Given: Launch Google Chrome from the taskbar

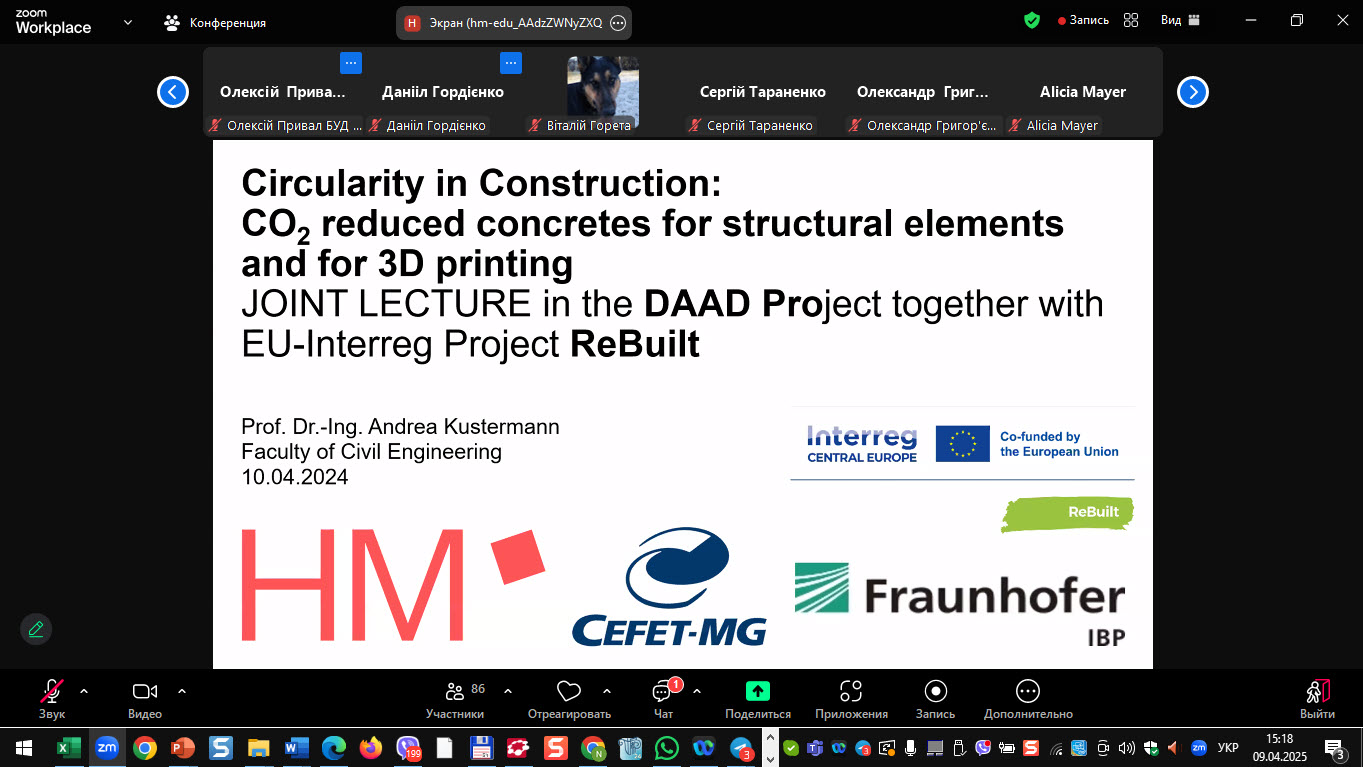Looking at the screenshot, I should (x=145, y=747).
